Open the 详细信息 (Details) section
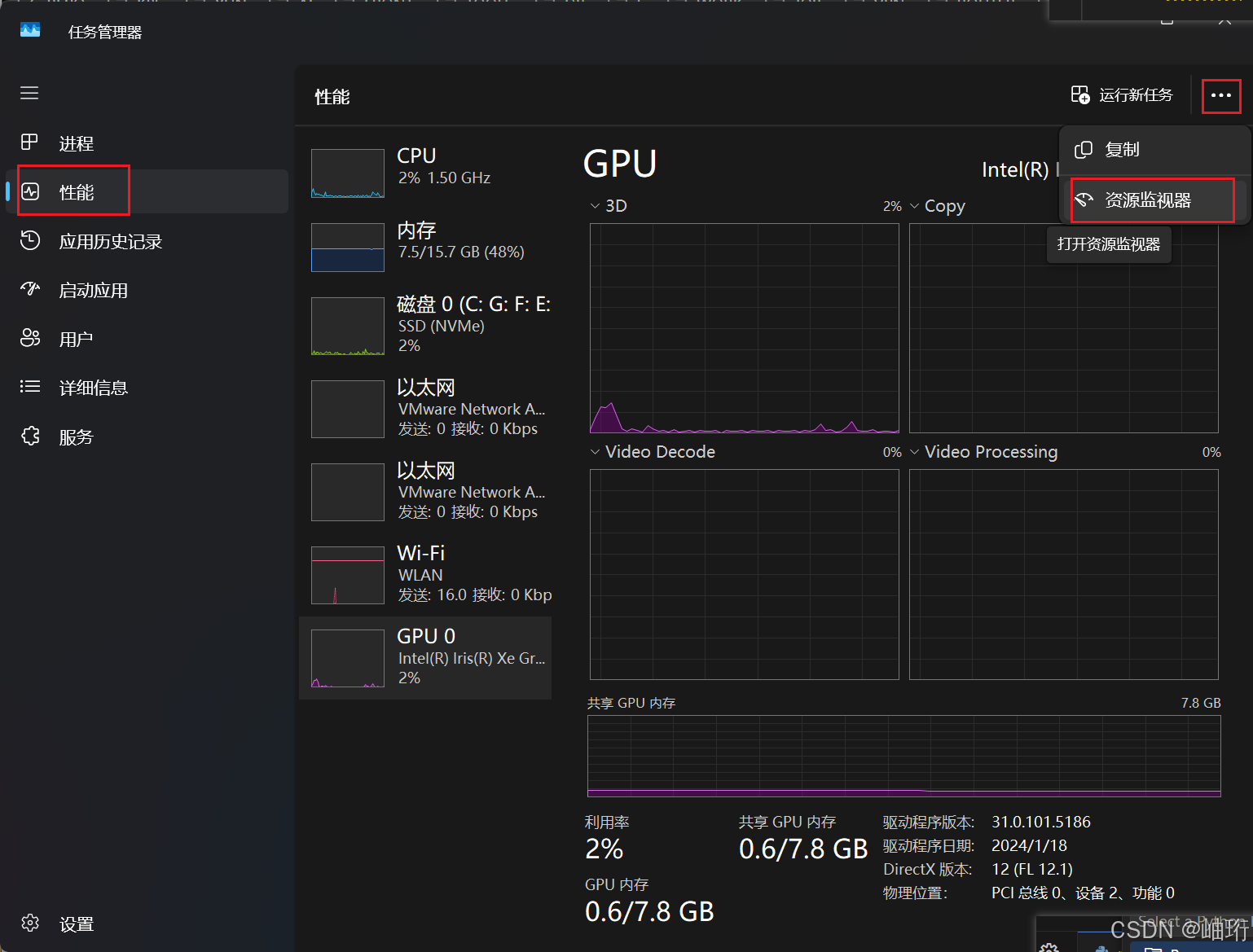 93,388
